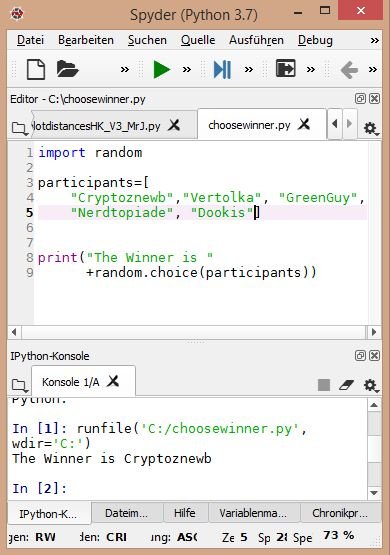Expand hidden debug toolbar items after the step icon
390x555 pixels.
[x=249, y=69]
